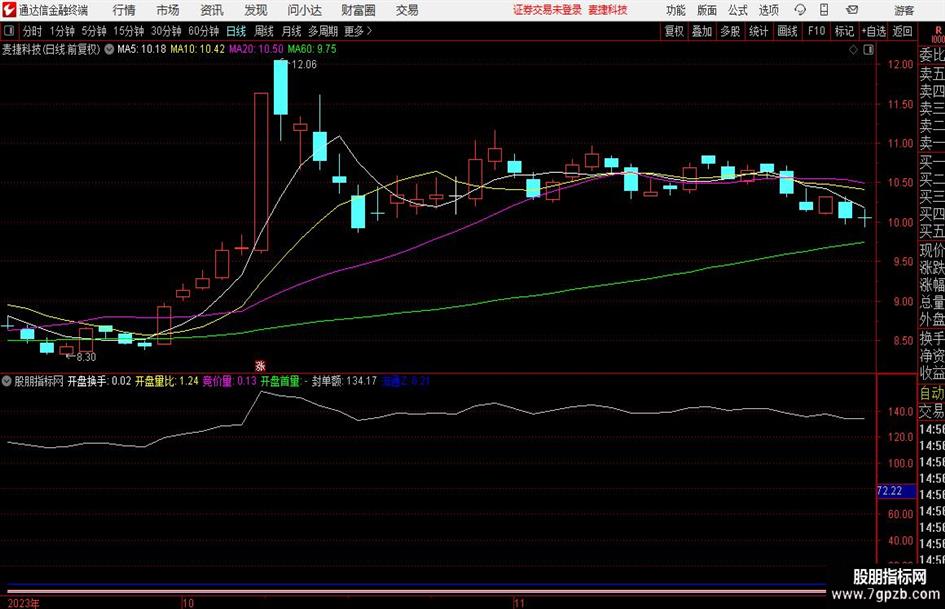The height and width of the screenshot is (609, 945).
Task: Click the 叠加 overlay toolbar button
Action: (702, 31)
